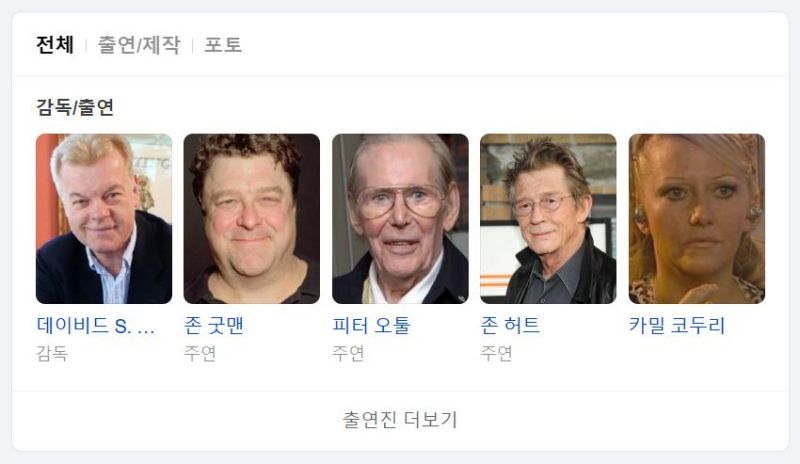Switch to the 출연/제작 tab
Image resolution: width=800 pixels, height=464 pixels.
point(139,45)
